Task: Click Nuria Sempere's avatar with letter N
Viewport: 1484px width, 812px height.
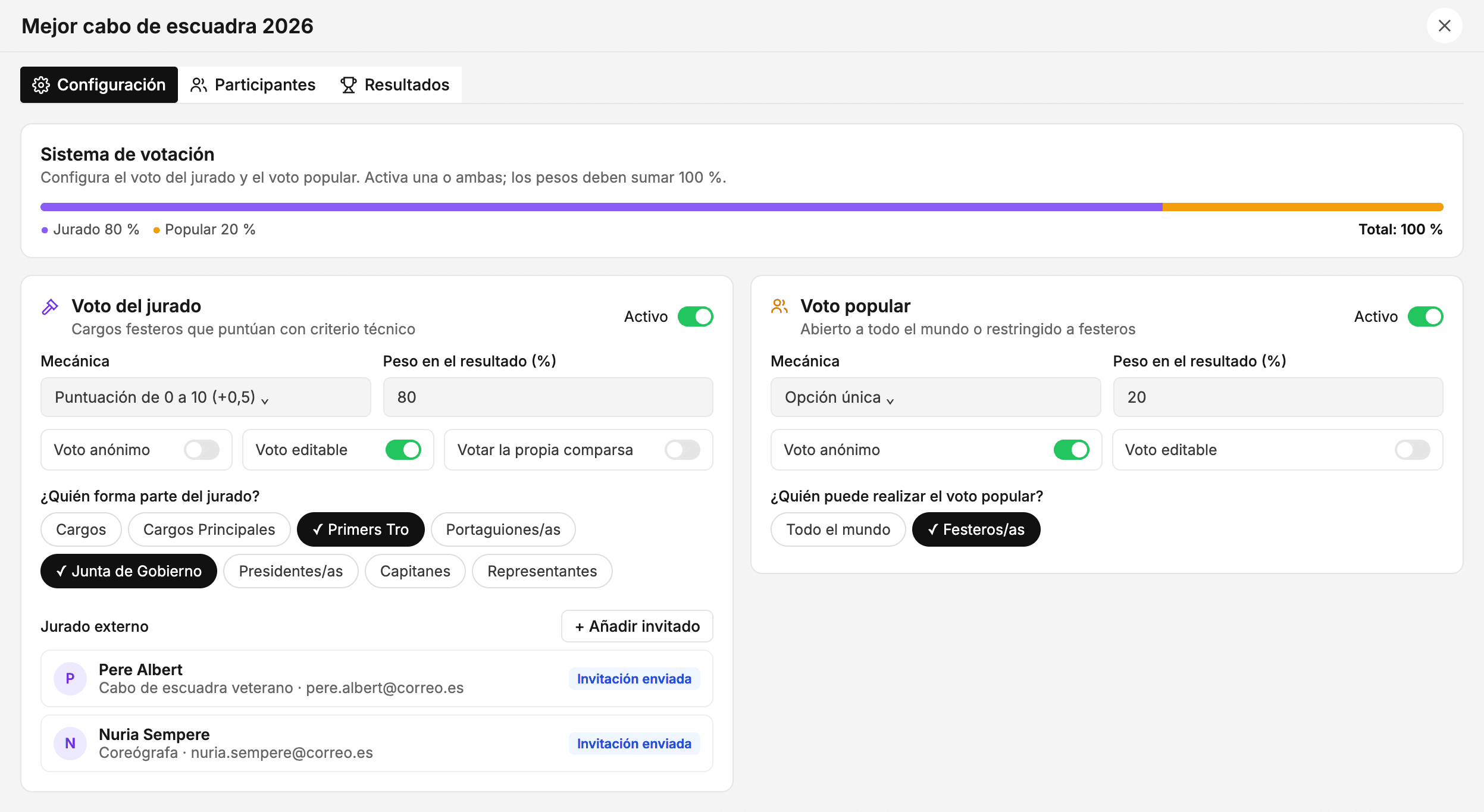Action: click(x=70, y=744)
